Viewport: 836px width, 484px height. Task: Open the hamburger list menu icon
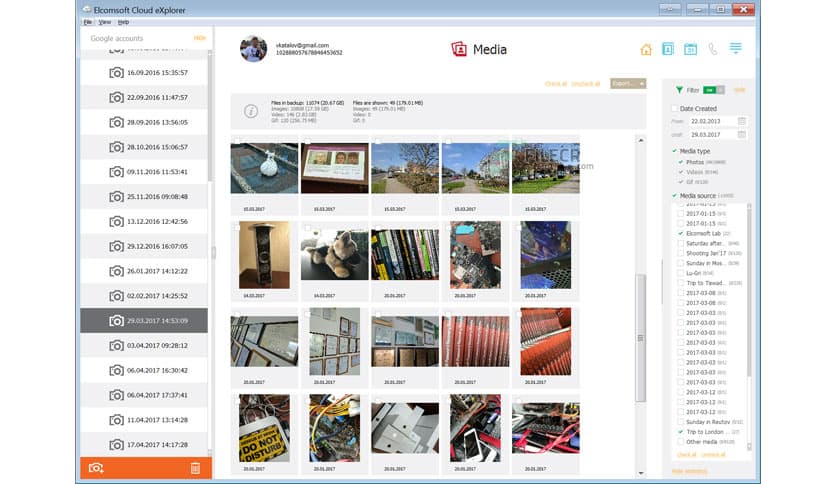click(x=736, y=48)
